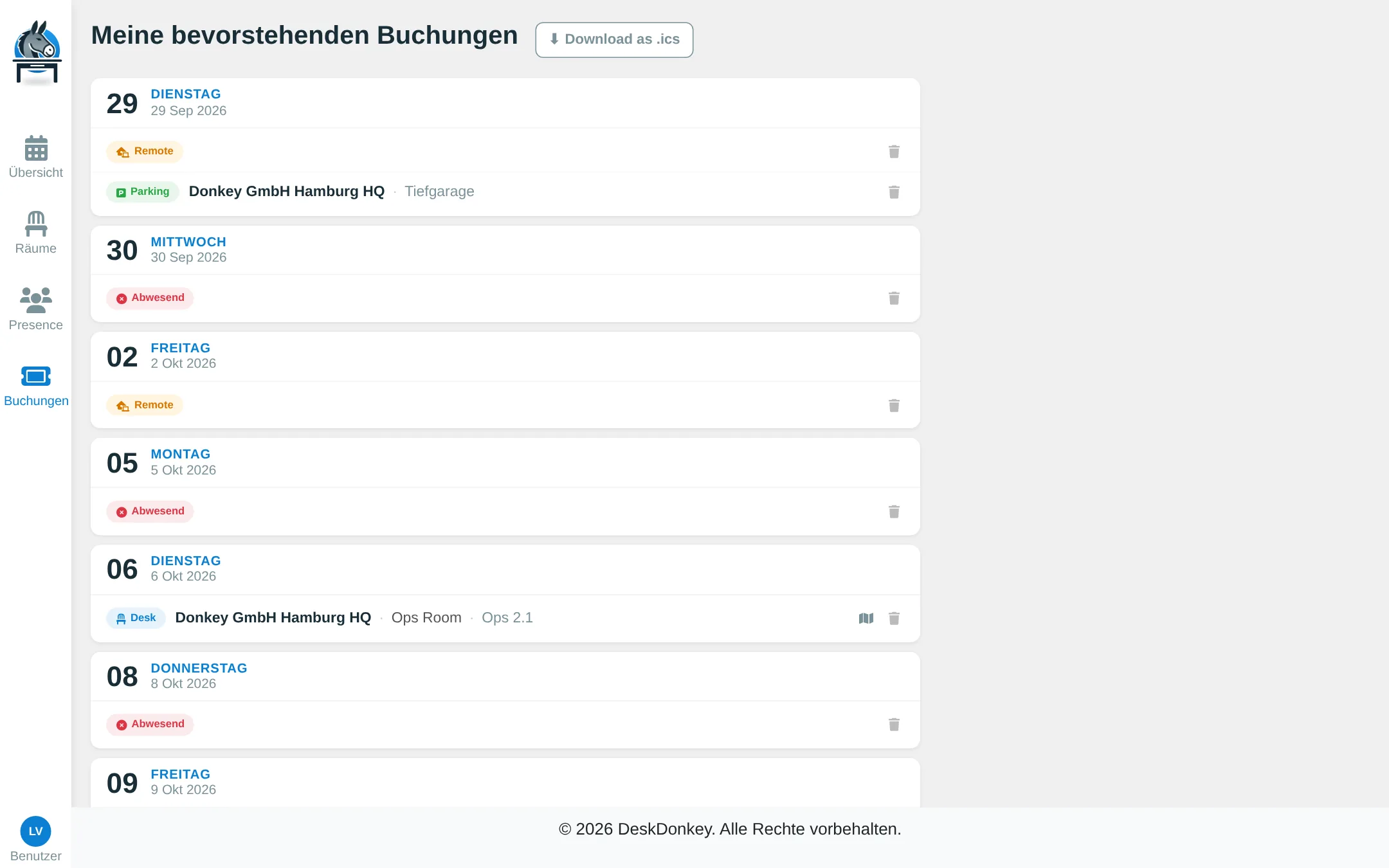Delete the Ops 2.1 desk booking
The width and height of the screenshot is (1389, 868).
[894, 618]
